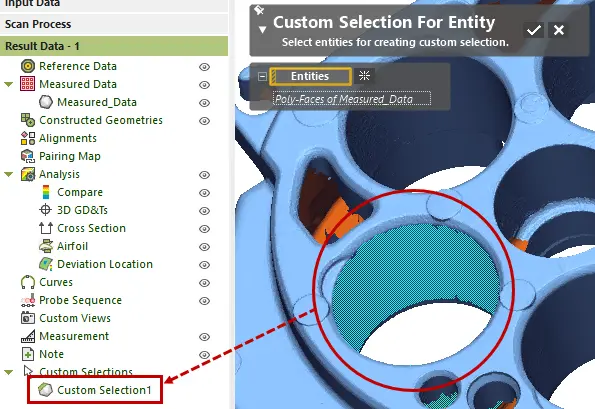595x409 pixels.
Task: Collapse the dialog using the down triangle
Action: tap(262, 30)
